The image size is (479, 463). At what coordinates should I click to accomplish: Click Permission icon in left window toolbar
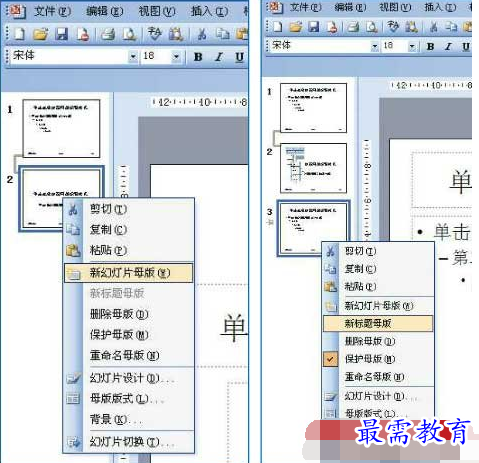[82, 33]
